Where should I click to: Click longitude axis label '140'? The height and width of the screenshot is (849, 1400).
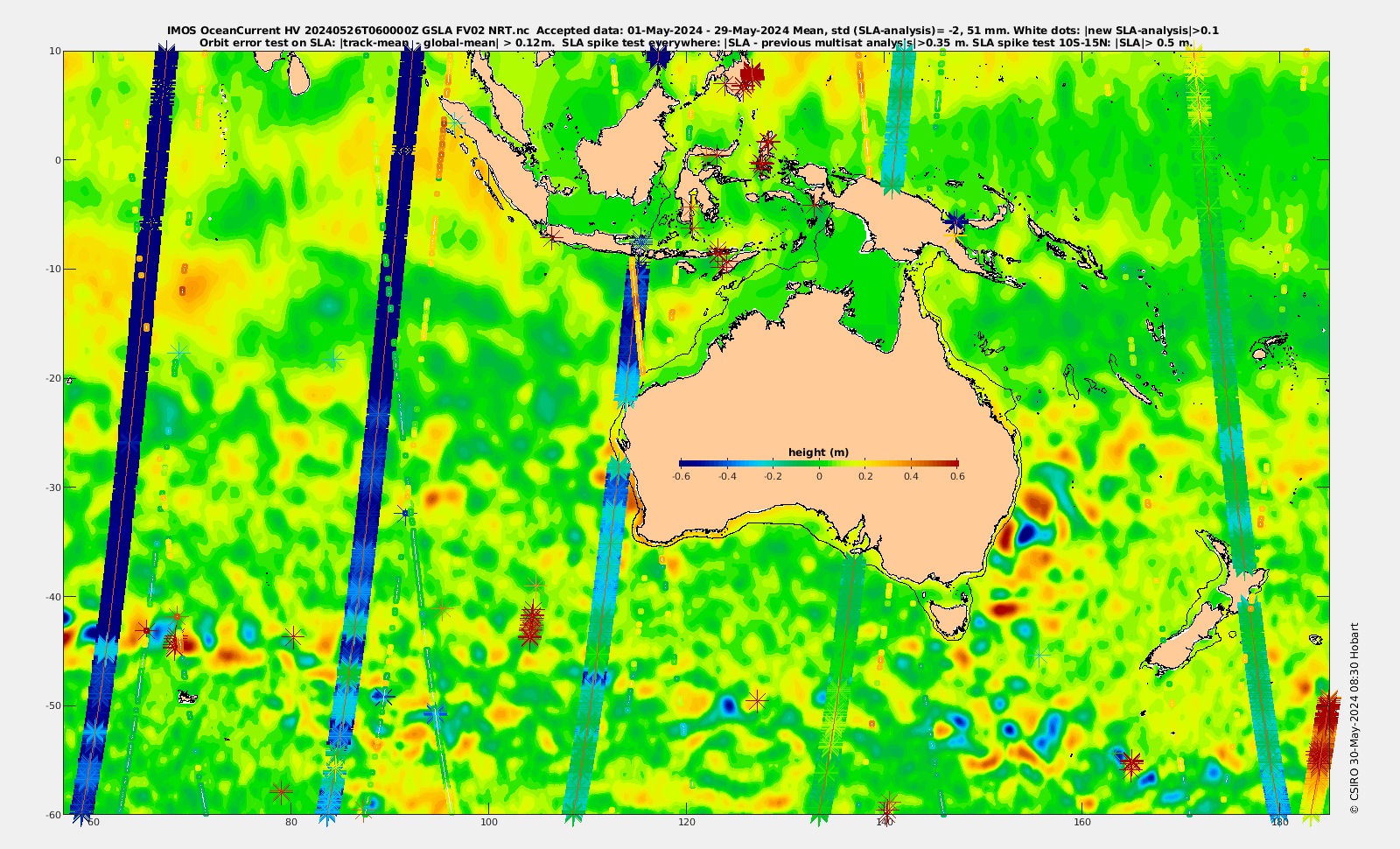pos(885,822)
